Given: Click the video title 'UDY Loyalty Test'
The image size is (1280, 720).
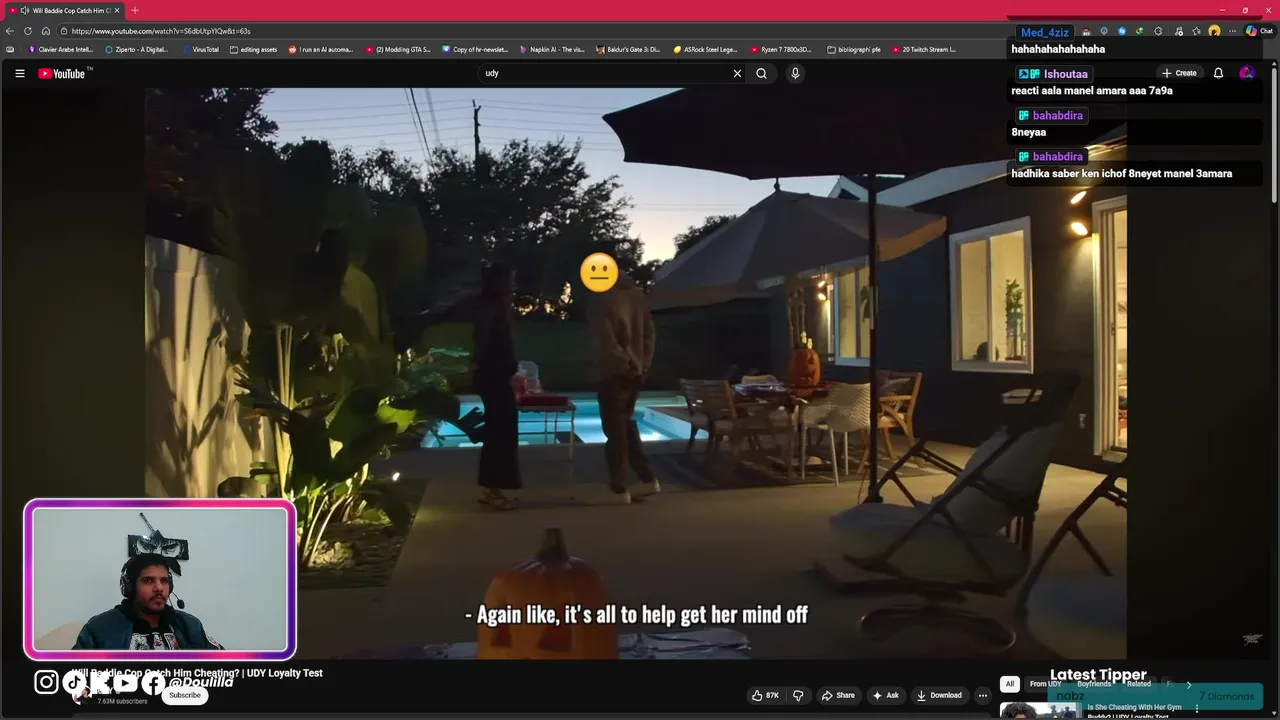Looking at the screenshot, I should 284,673.
